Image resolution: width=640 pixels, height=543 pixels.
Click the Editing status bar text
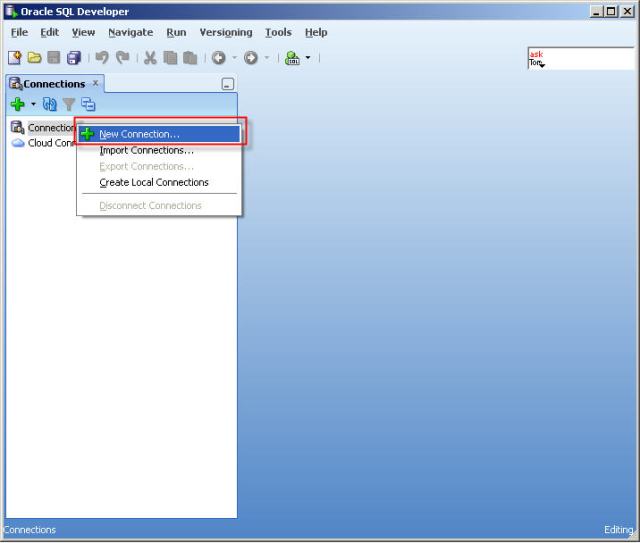[x=618, y=530]
